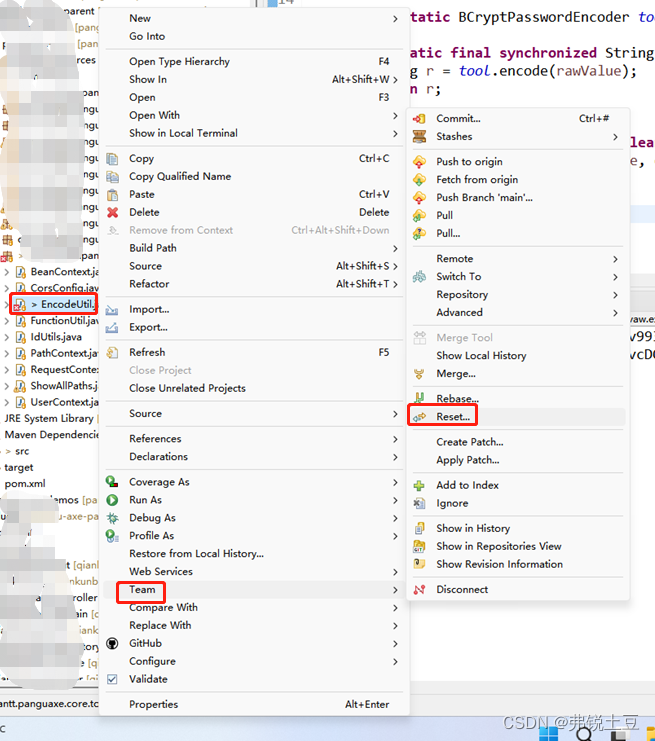Click the Copy Qualified Name icon

click(x=112, y=177)
